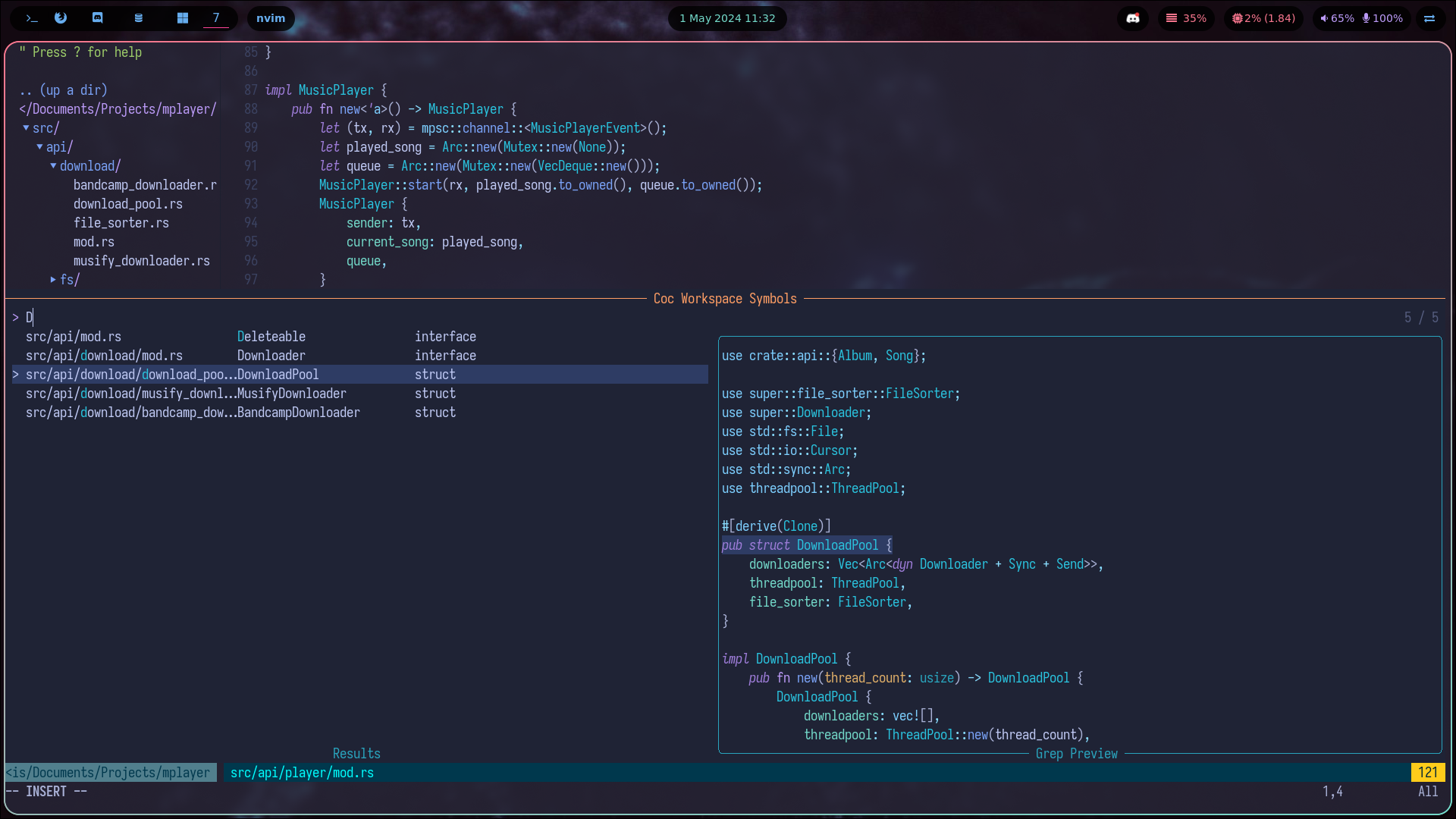Switch to workspace 7
Screen dimensions: 1456x819
point(216,18)
